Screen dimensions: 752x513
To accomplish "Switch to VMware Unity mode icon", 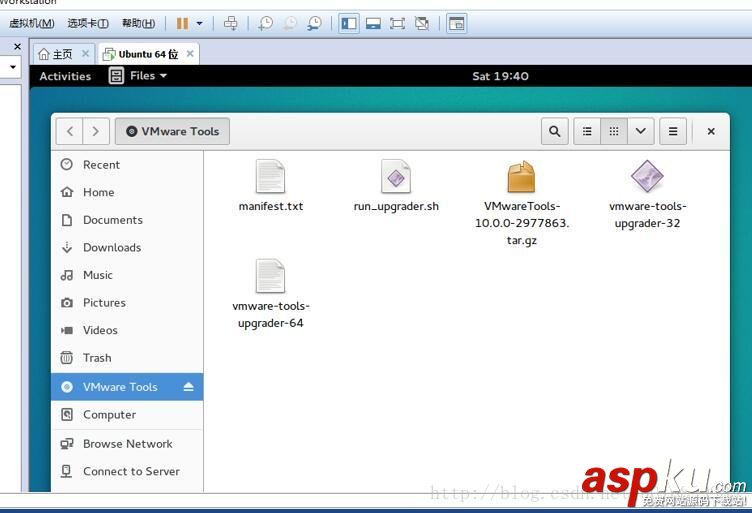I will 422,23.
